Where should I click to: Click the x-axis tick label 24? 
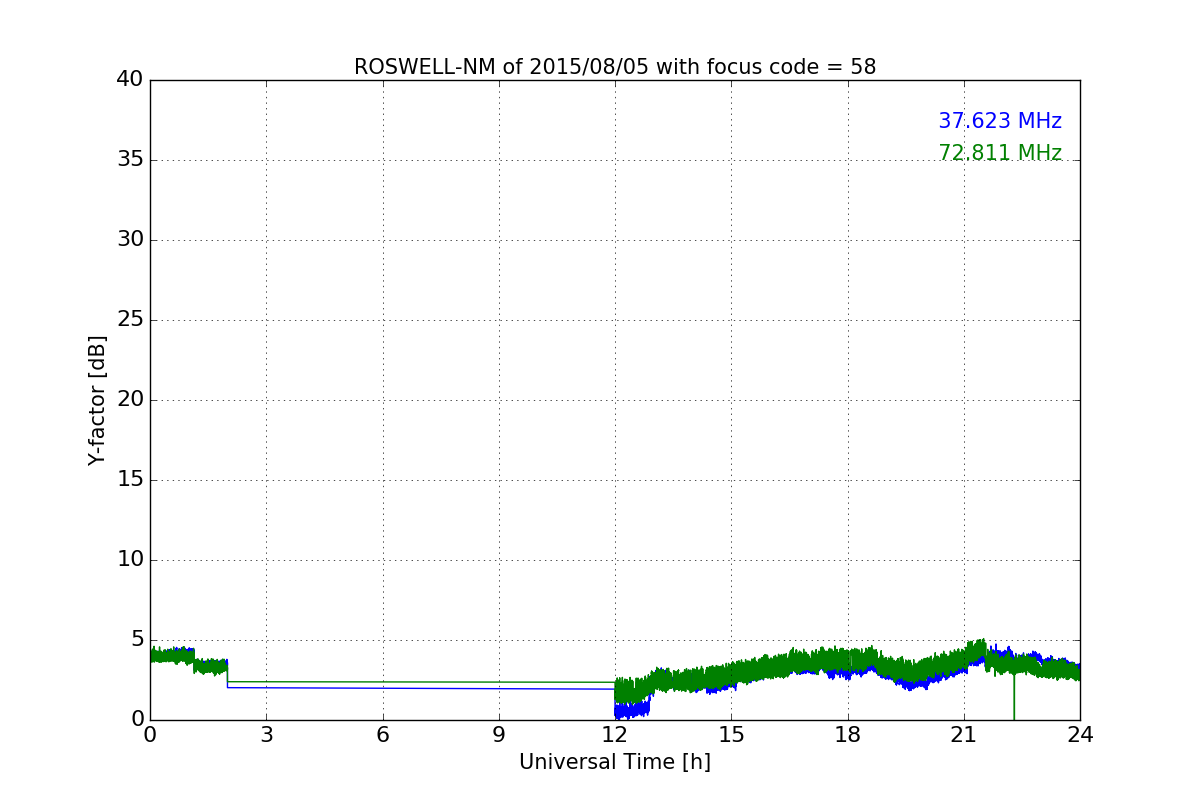pyautogui.click(x=1080, y=735)
